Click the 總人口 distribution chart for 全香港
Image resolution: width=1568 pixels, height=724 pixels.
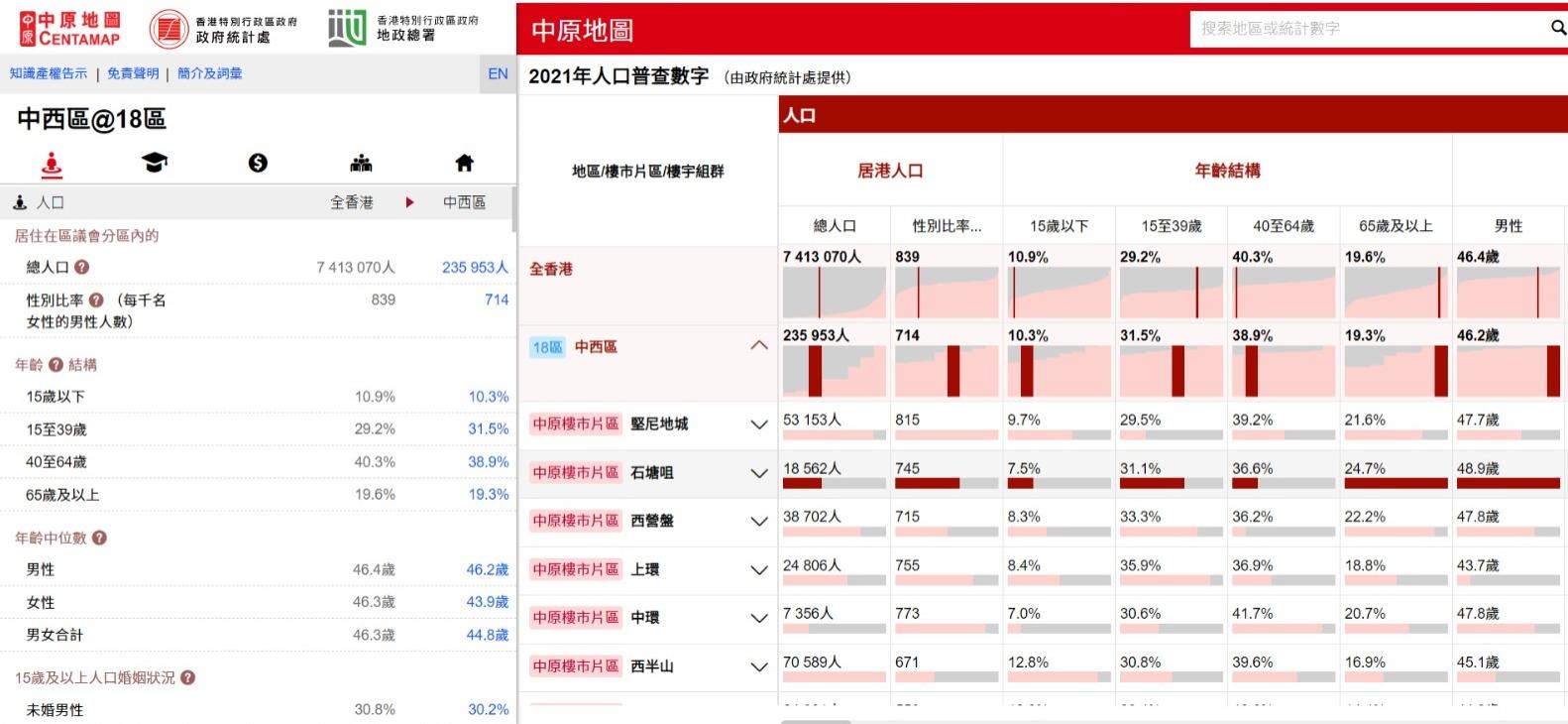834,293
